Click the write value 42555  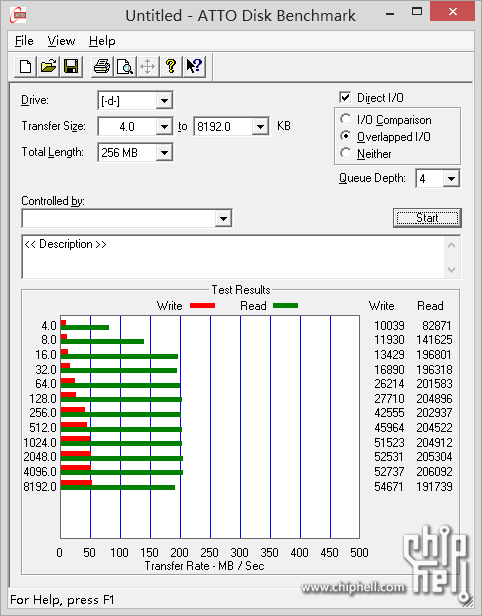click(x=389, y=413)
